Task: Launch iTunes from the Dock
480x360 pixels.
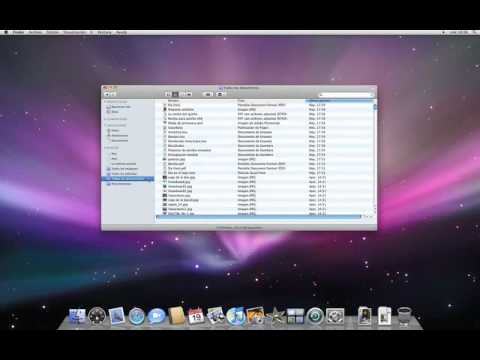Action: tap(236, 316)
